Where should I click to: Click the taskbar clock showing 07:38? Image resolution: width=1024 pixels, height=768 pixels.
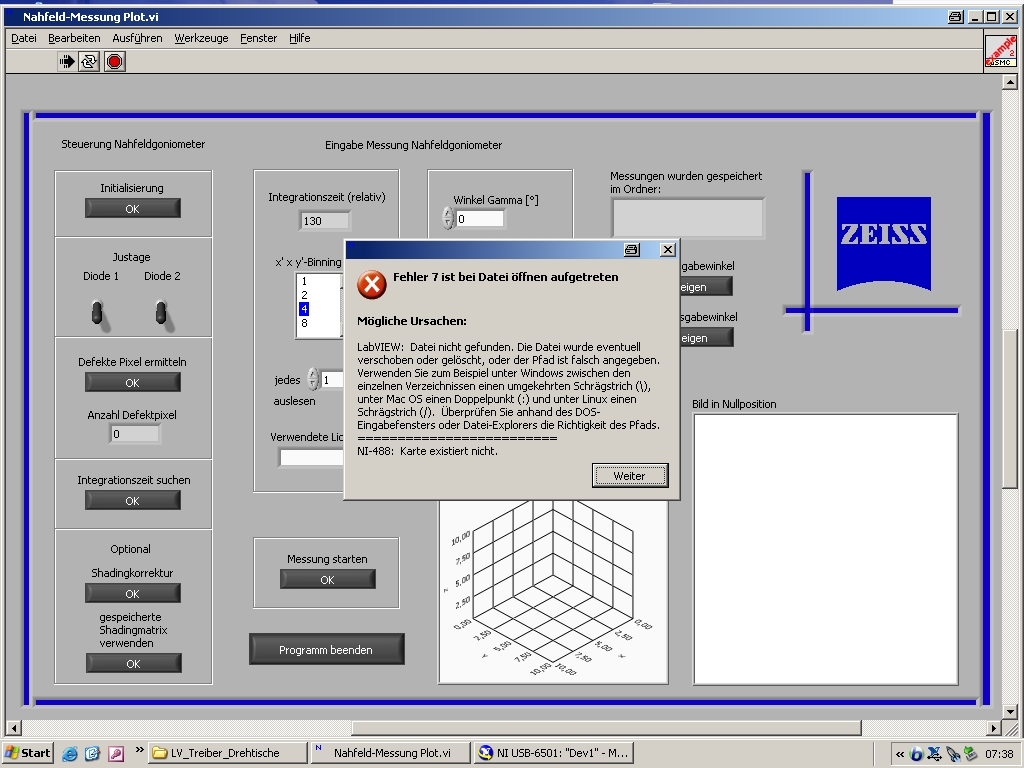pos(999,754)
